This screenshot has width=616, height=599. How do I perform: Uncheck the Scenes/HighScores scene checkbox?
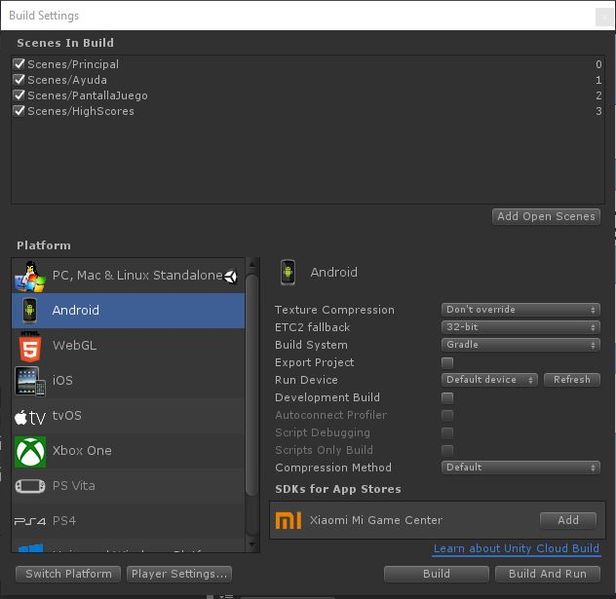(19, 111)
